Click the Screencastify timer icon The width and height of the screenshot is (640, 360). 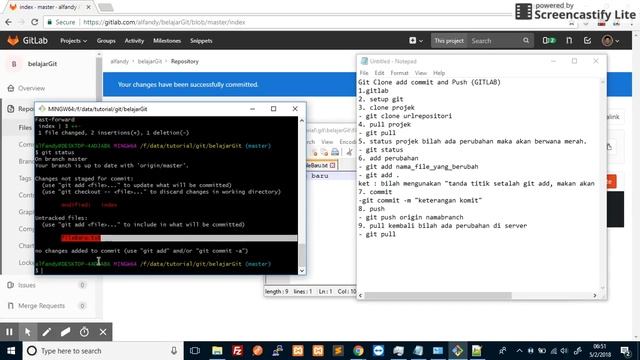[84, 332]
